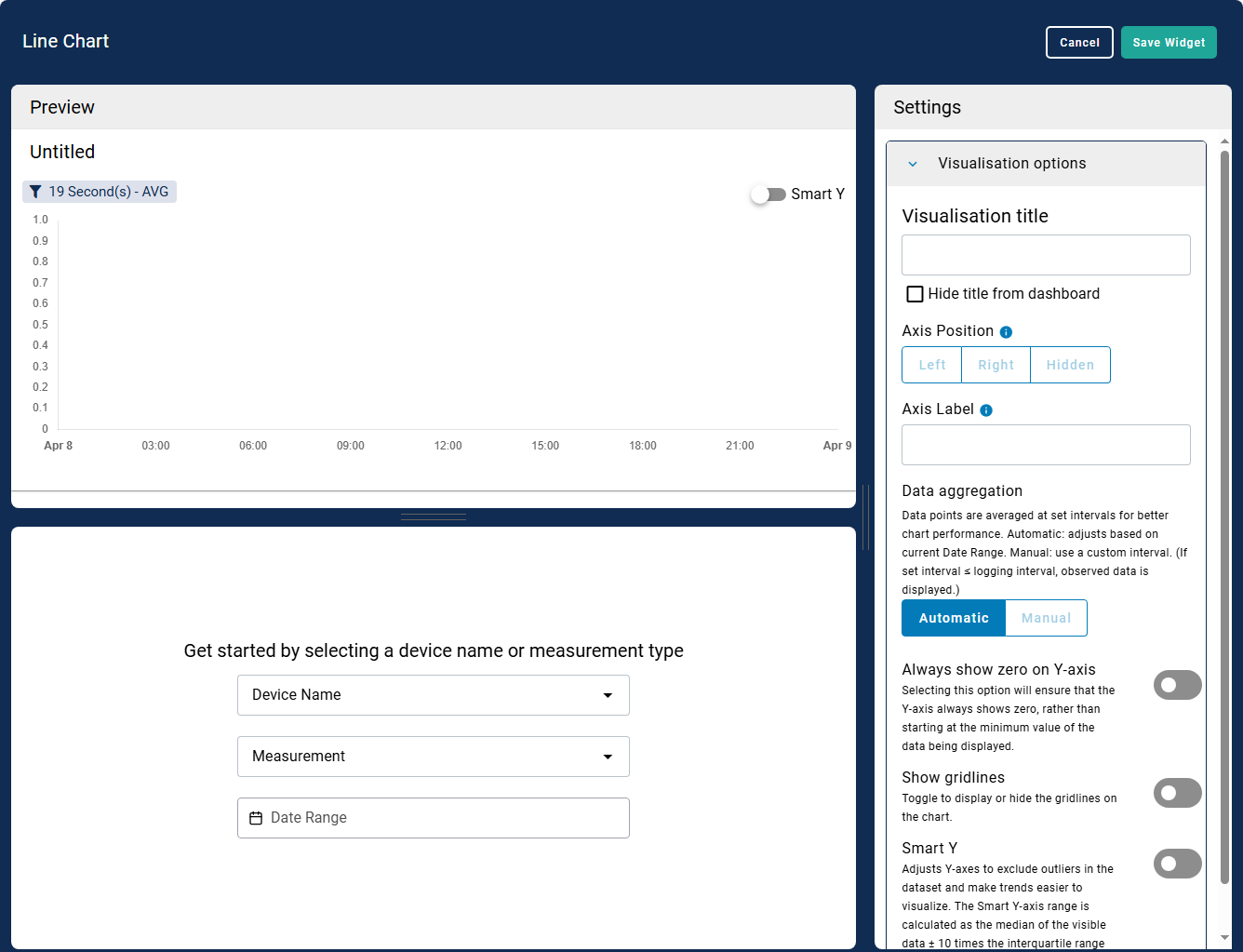Click the info icon beside Axis Position
Viewport: 1243px width, 952px height.
coord(1006,332)
